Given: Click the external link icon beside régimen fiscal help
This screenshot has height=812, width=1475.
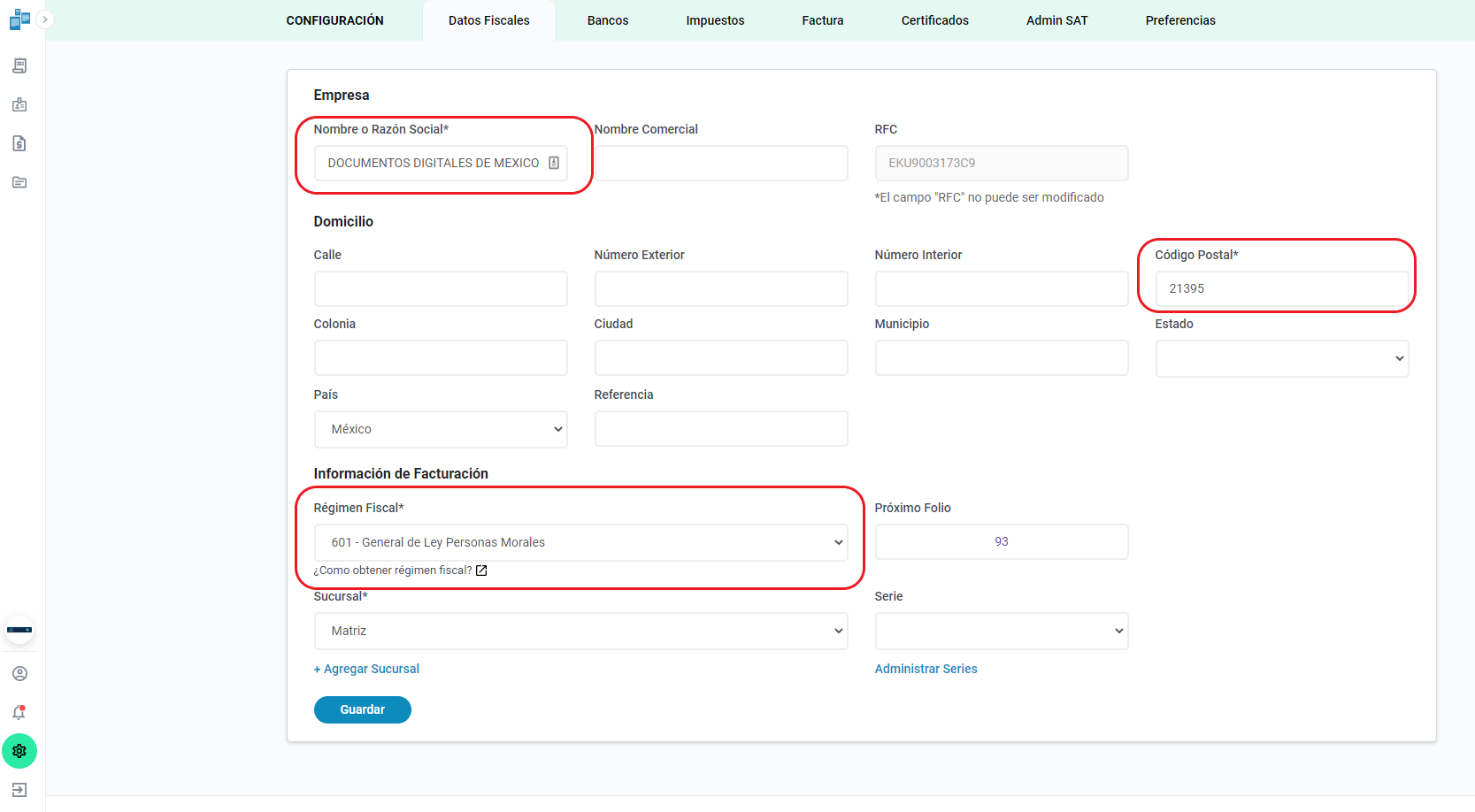Looking at the screenshot, I should coord(481,571).
